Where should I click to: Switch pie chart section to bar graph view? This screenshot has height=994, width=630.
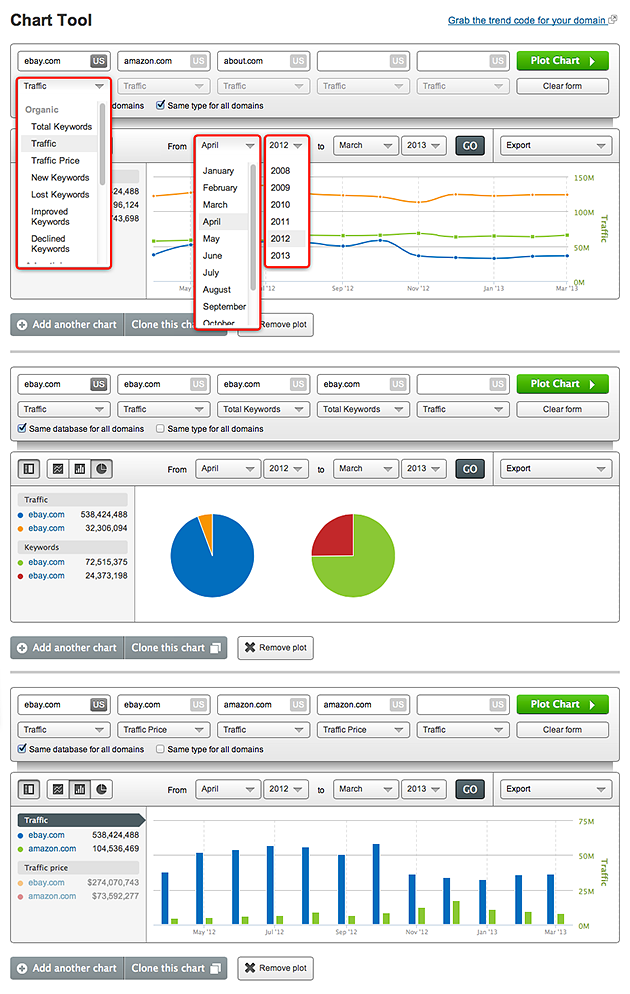click(80, 469)
